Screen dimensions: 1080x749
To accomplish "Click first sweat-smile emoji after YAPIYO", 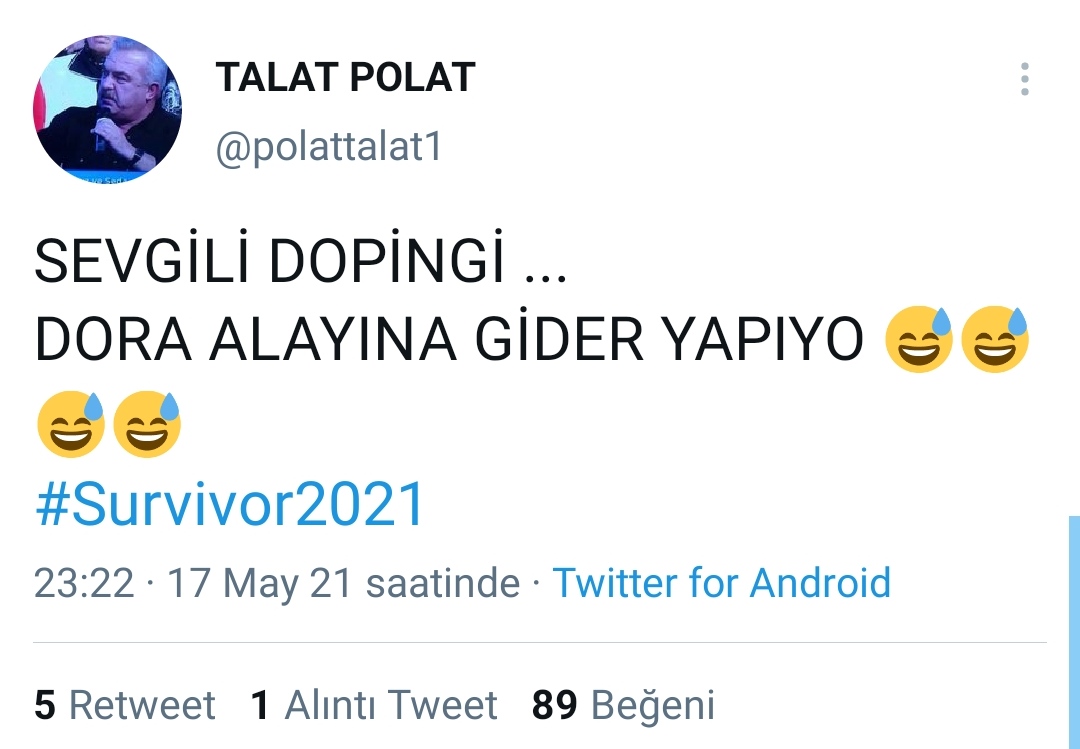I will click(919, 339).
